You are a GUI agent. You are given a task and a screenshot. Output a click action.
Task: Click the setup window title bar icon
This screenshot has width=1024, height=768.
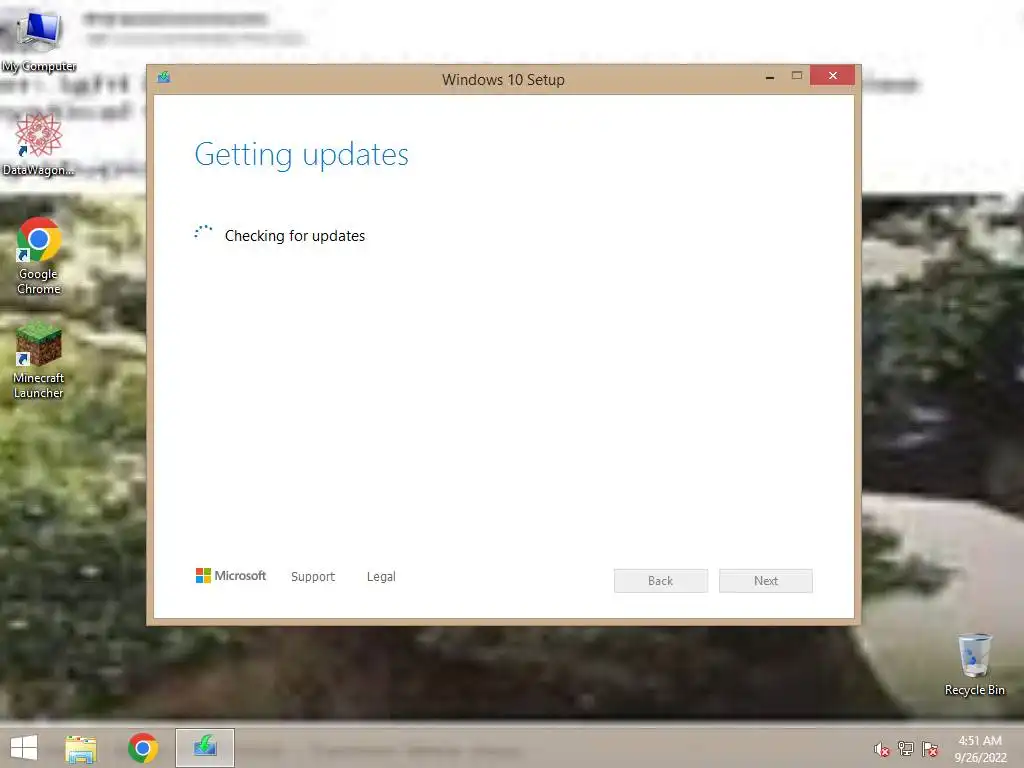tap(163, 77)
